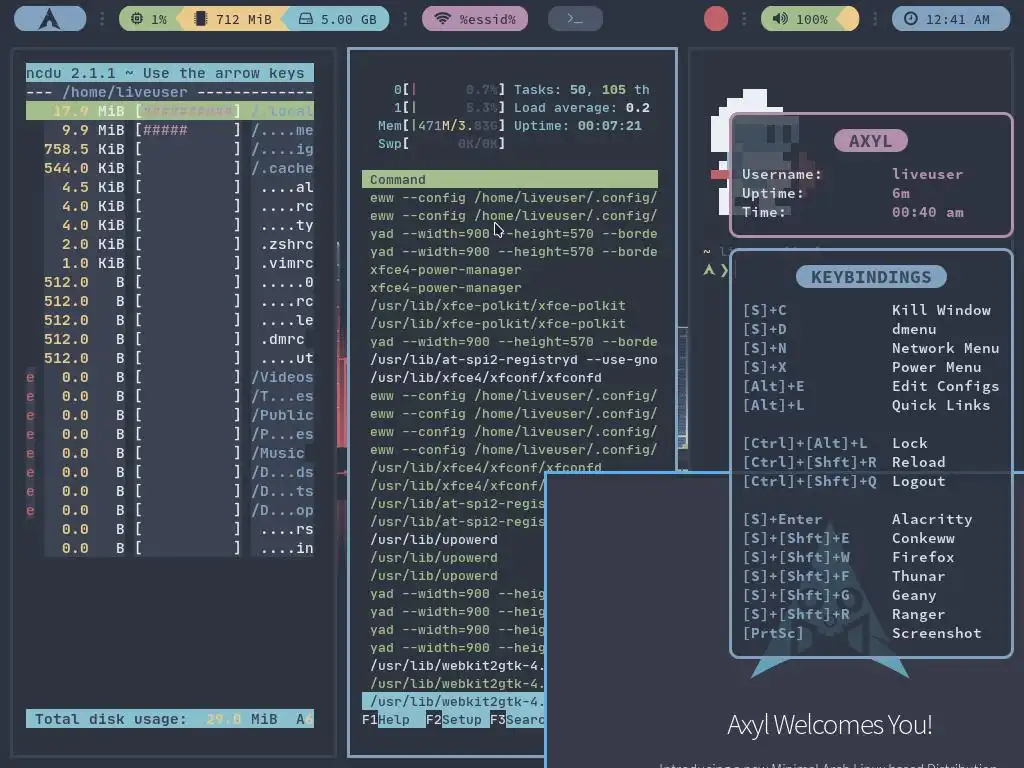This screenshot has height=768, width=1024.
Task: Launch terminal from the bar prompt icon
Action: [575, 19]
